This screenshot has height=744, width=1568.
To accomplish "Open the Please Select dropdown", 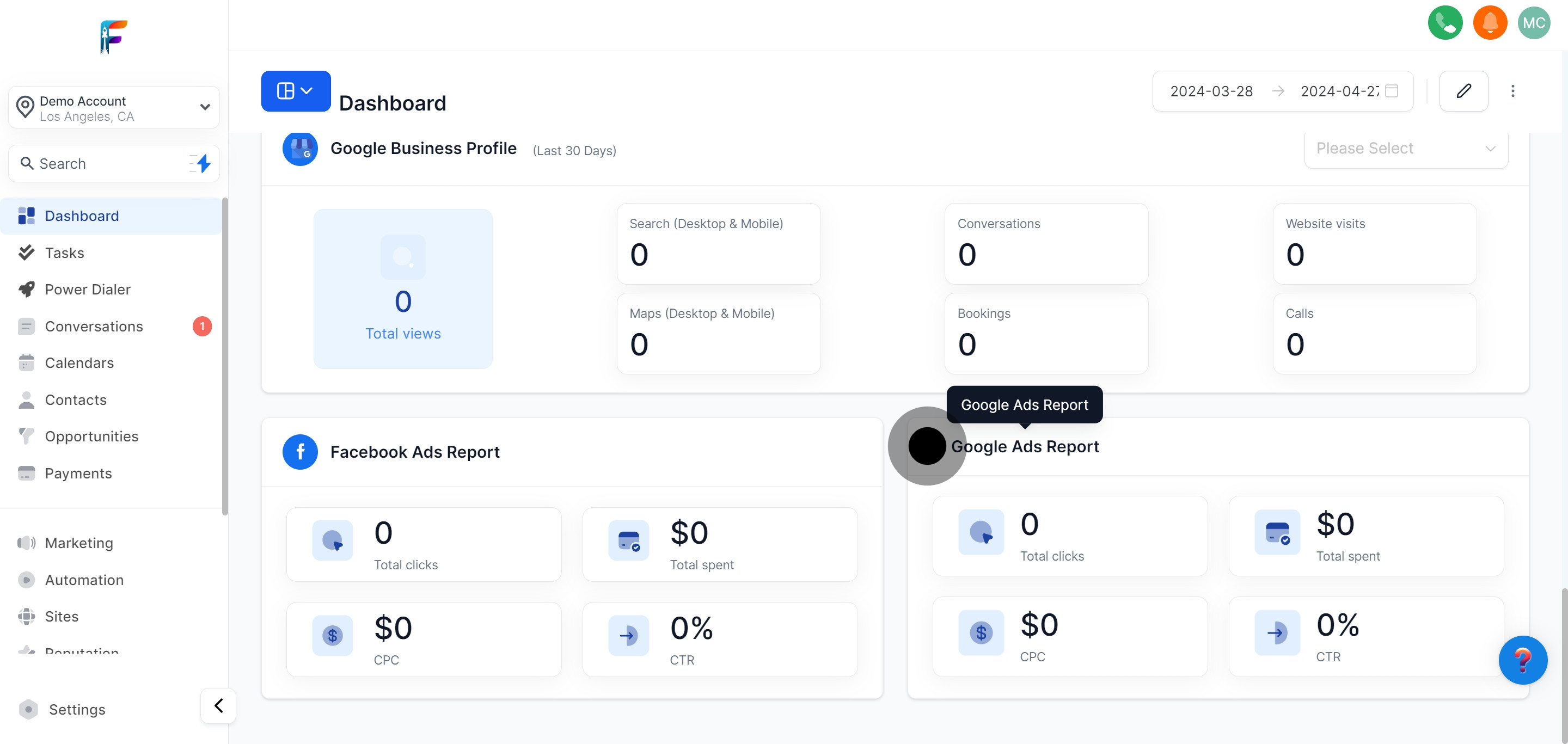I will [1405, 149].
